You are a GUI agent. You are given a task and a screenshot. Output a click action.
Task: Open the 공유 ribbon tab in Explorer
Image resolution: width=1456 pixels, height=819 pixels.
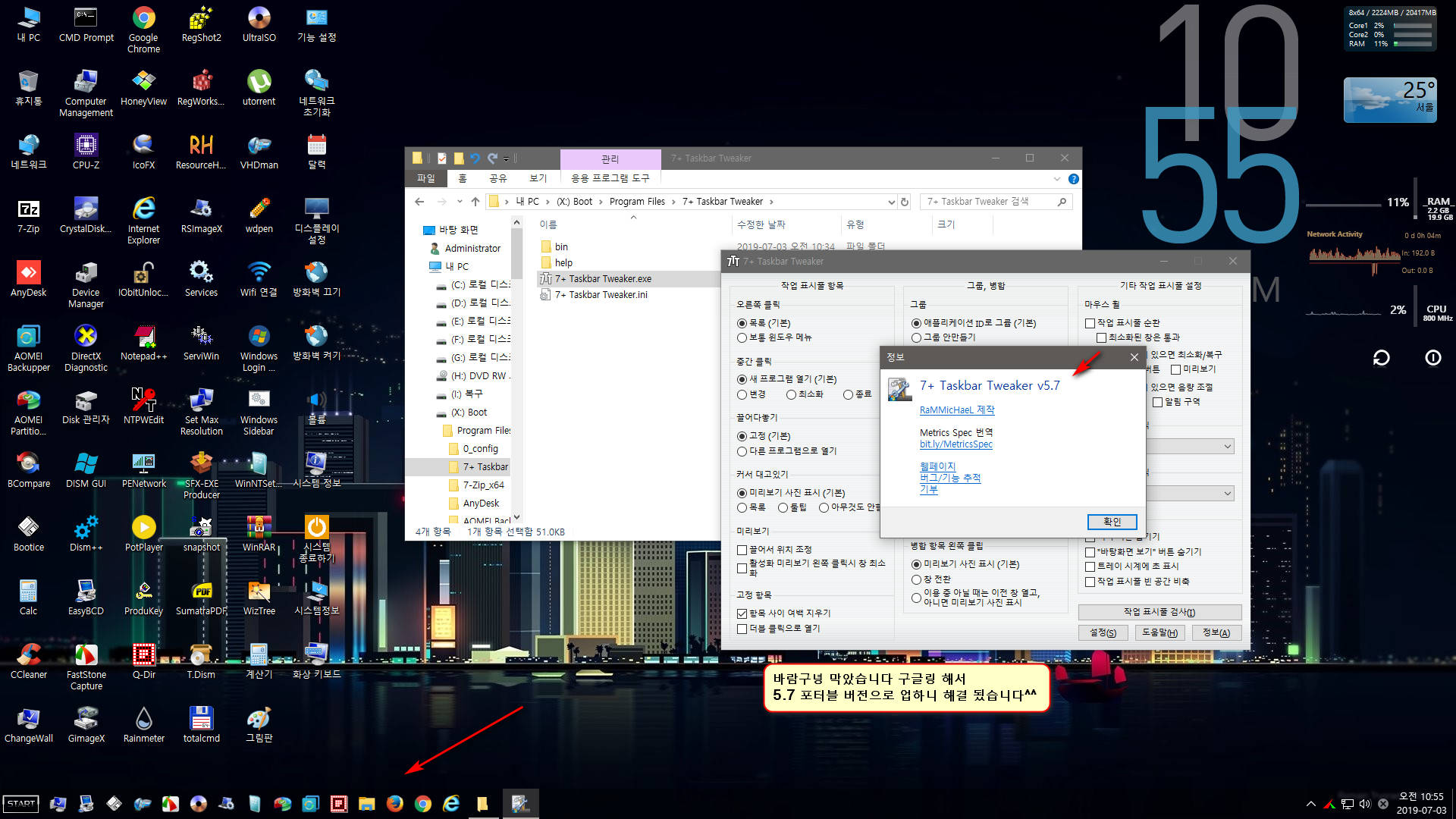tap(497, 178)
